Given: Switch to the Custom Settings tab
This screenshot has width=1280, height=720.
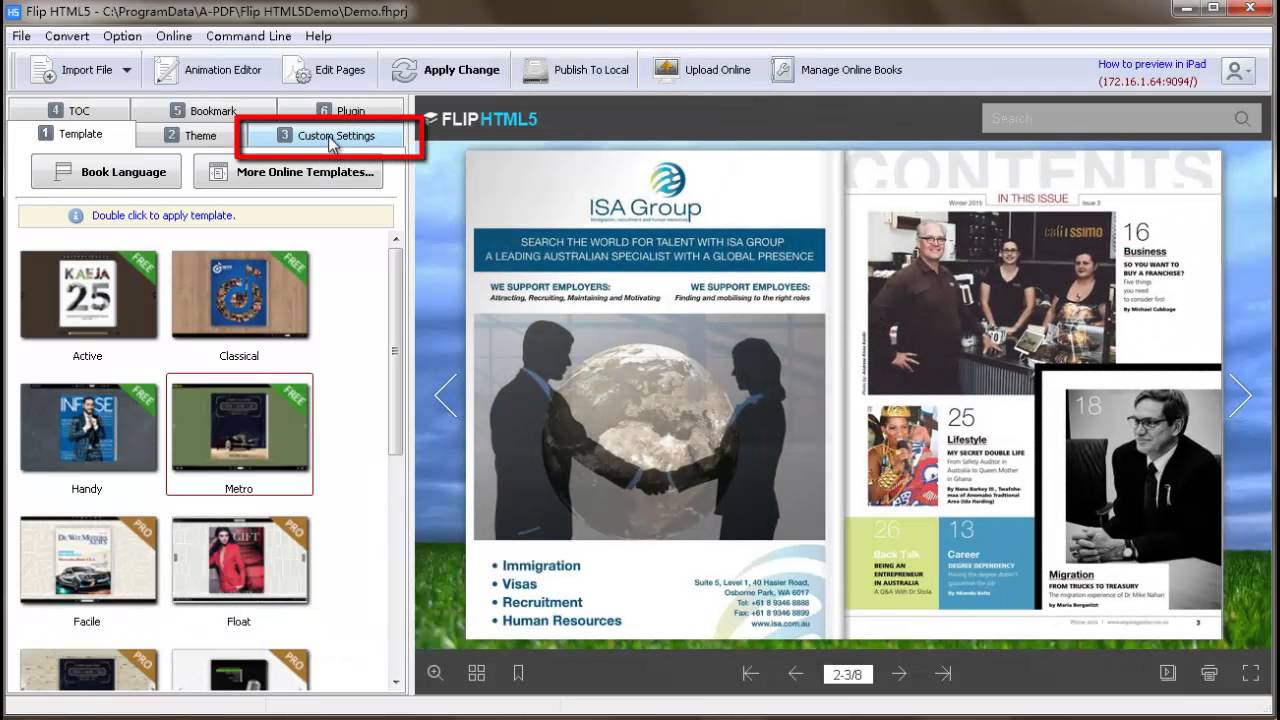Looking at the screenshot, I should pyautogui.click(x=326, y=135).
